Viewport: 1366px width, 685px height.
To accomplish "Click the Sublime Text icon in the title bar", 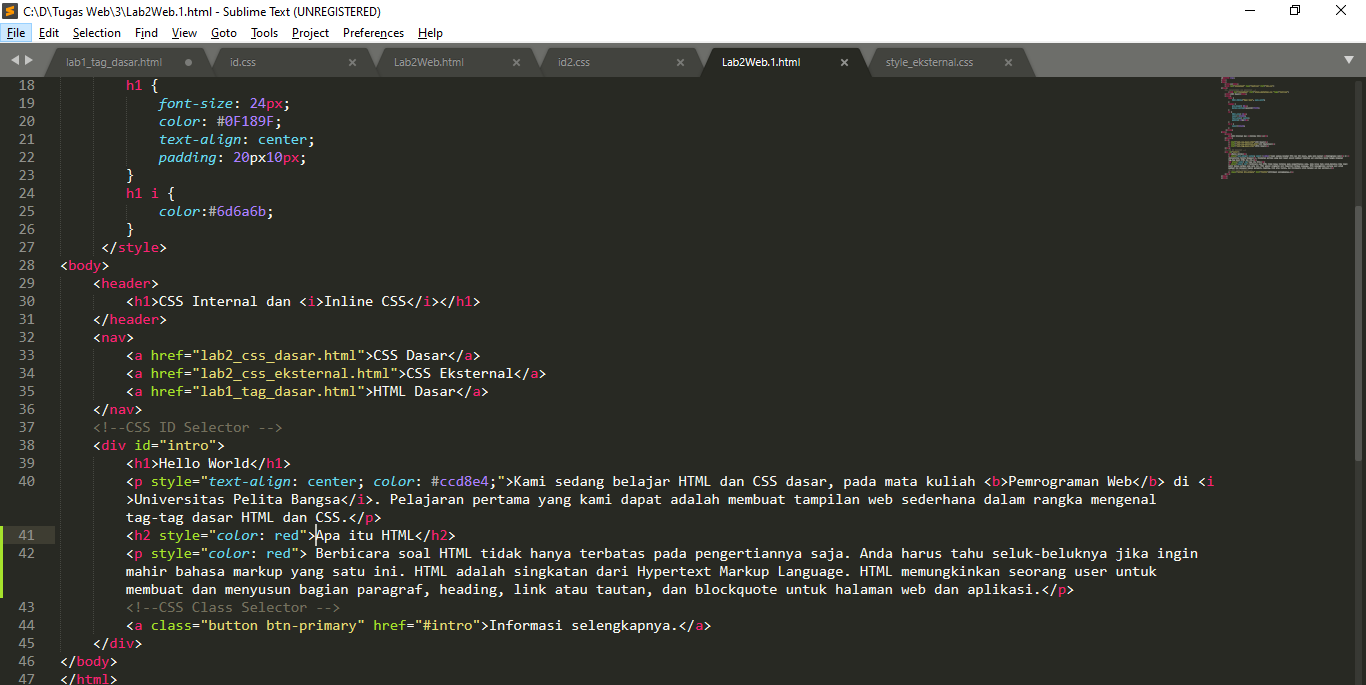I will point(11,11).
